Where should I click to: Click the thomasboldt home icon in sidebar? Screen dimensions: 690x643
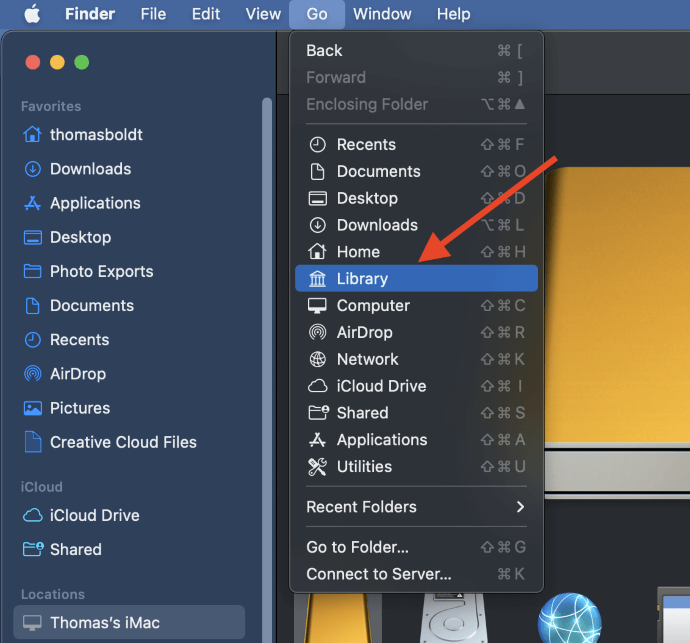32,134
